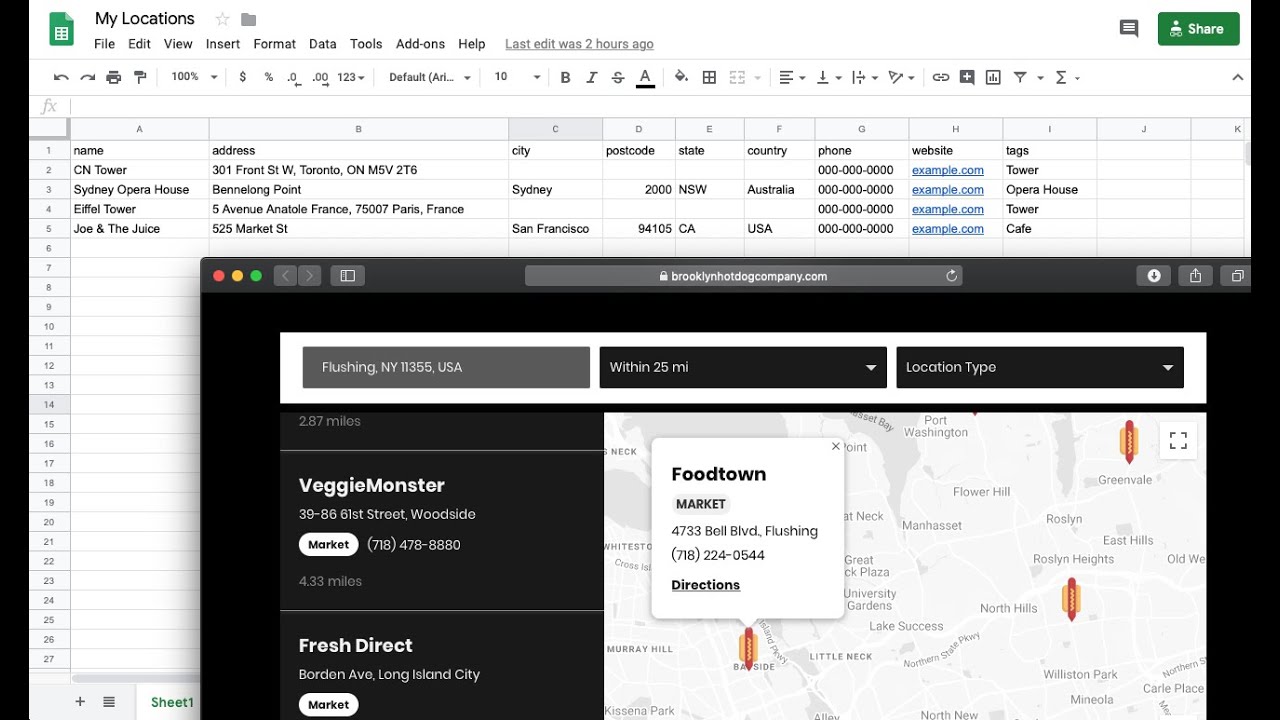Open the last edit history link

tap(579, 44)
